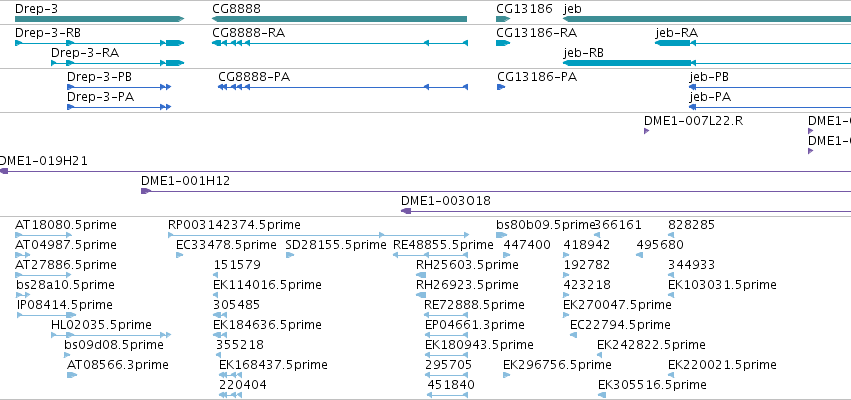
Task: Select the bs80b09.5prime EST feature arrow
Action: [x=501, y=235]
